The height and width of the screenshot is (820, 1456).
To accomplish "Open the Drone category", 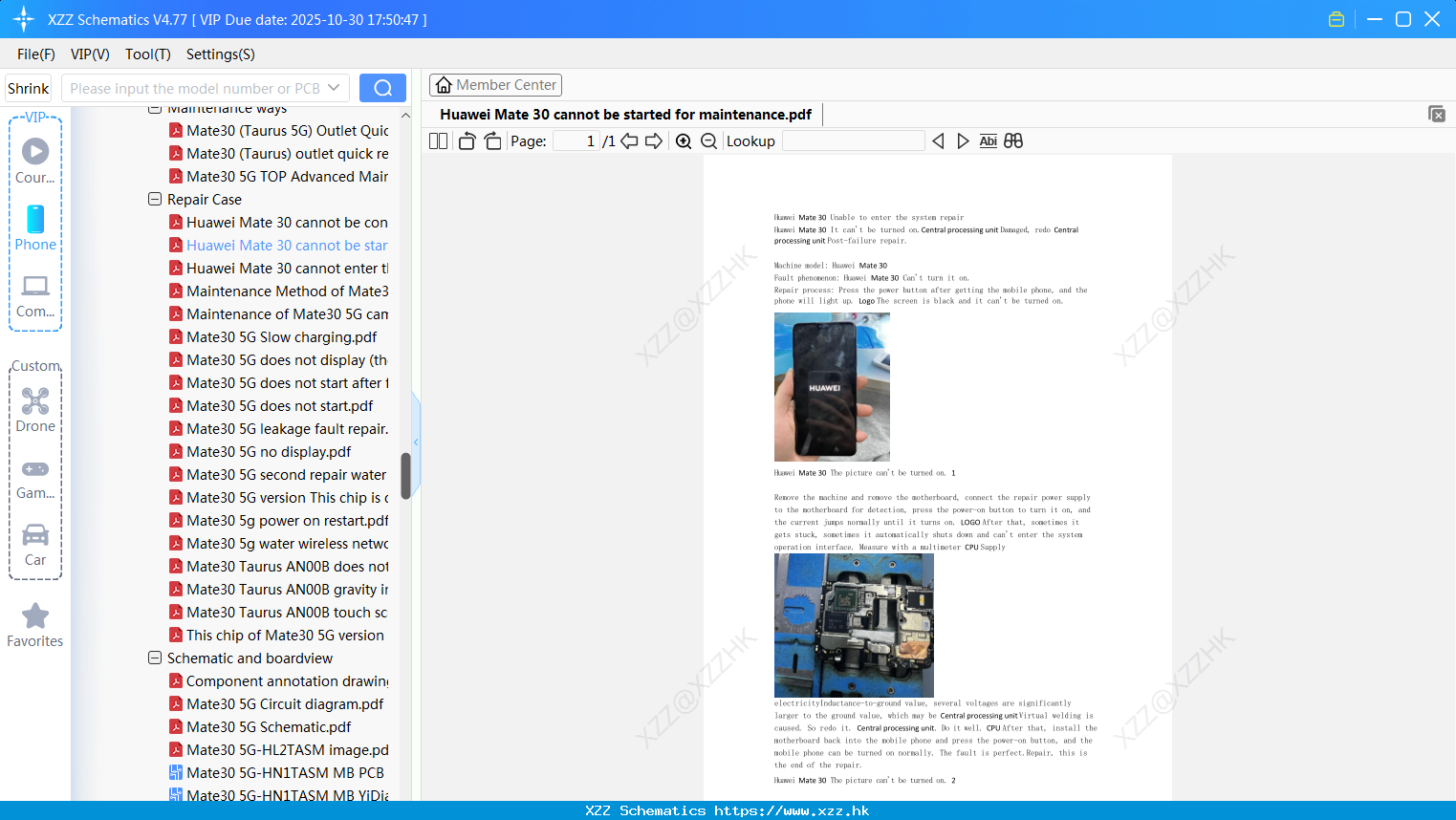I will pos(35,410).
